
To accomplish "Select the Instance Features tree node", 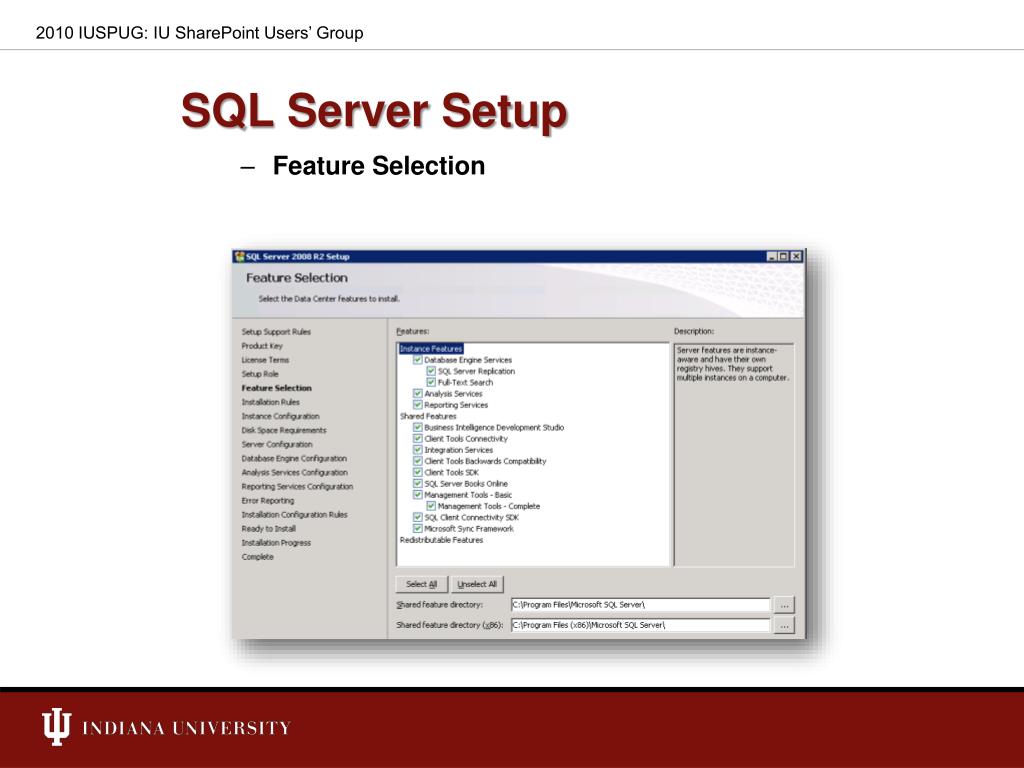I will (x=431, y=349).
